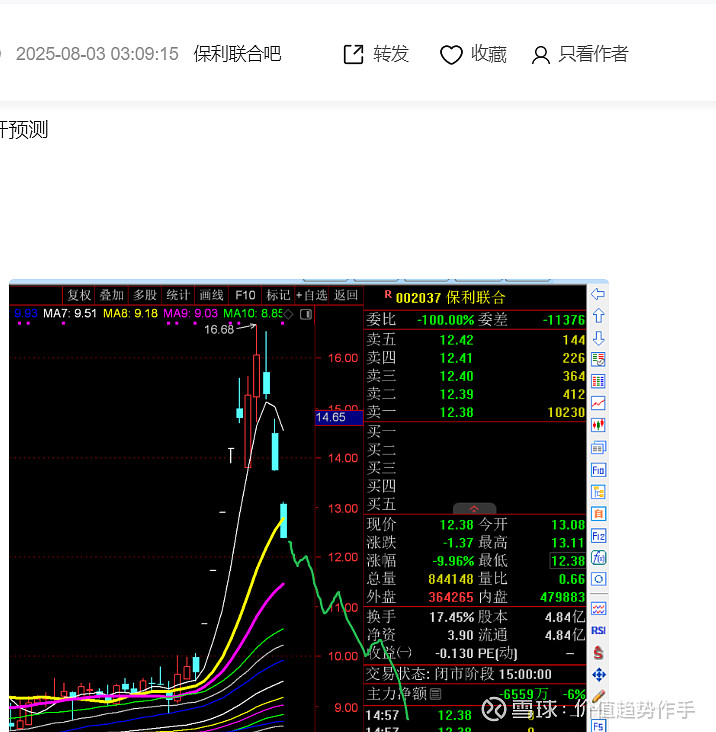Open the 主力净额 list icon
The height and width of the screenshot is (732, 716).
(x=435, y=694)
